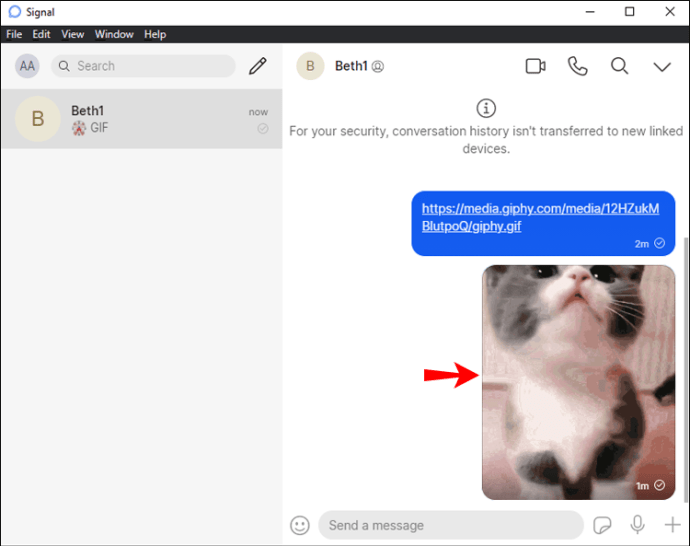
Task: Add an attachment with plus icon
Action: click(x=671, y=525)
